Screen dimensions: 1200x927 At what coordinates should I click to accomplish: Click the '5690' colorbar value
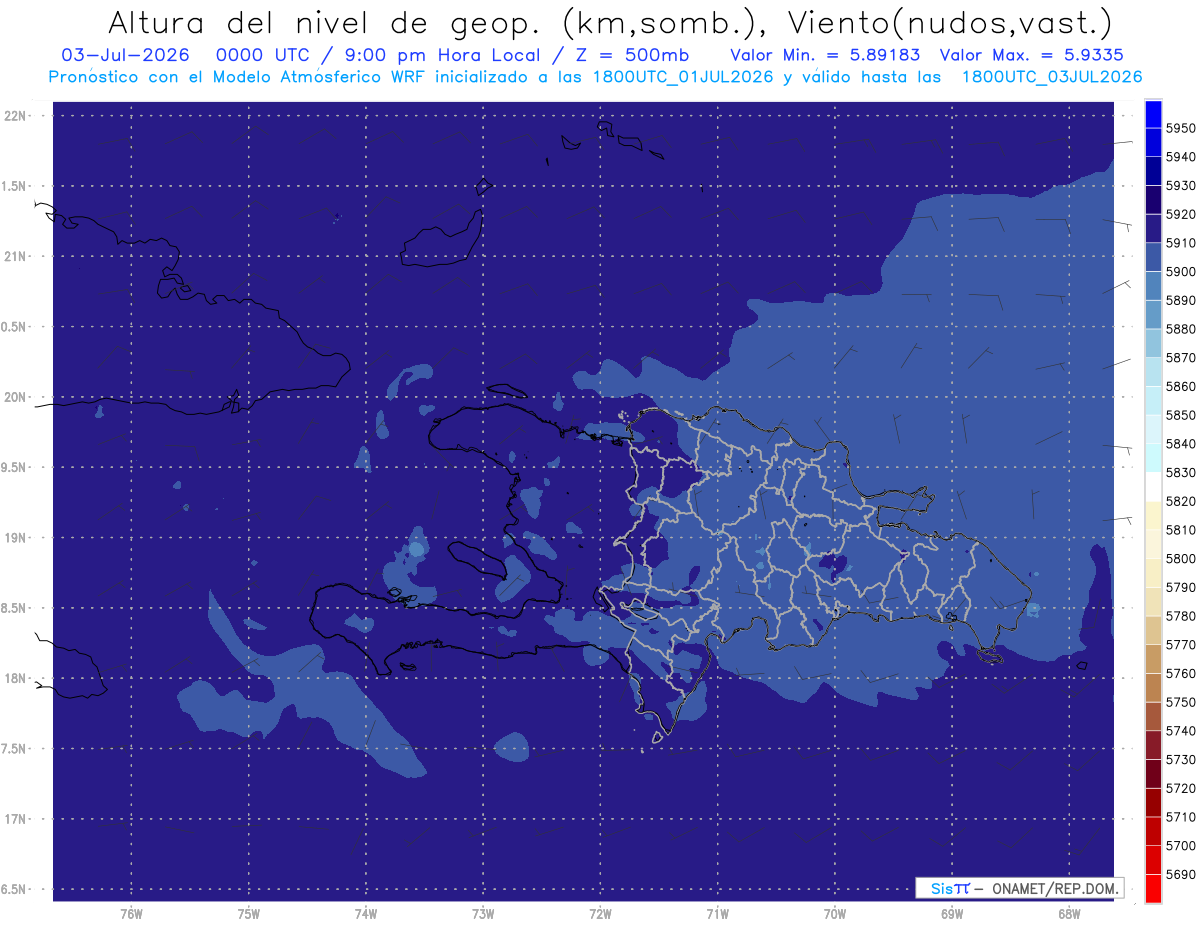(x=1181, y=874)
